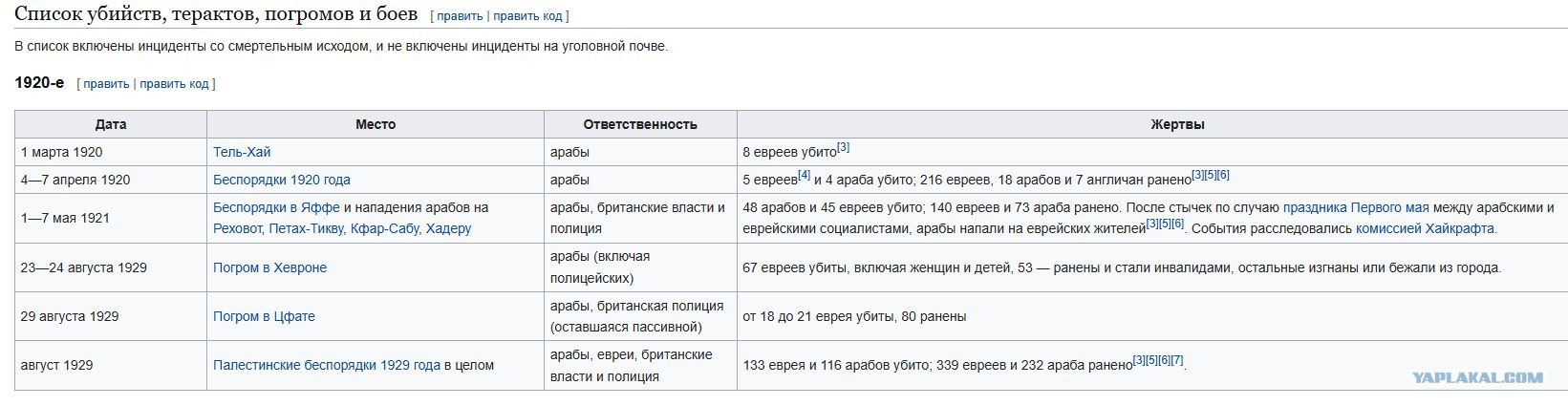Open footnote [3] in the Тель-Хай row

point(843,147)
